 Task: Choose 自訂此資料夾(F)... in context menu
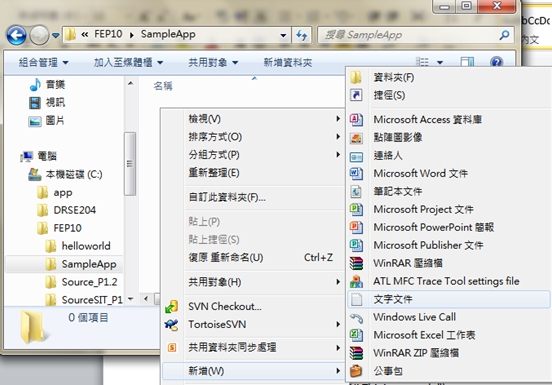click(x=264, y=197)
